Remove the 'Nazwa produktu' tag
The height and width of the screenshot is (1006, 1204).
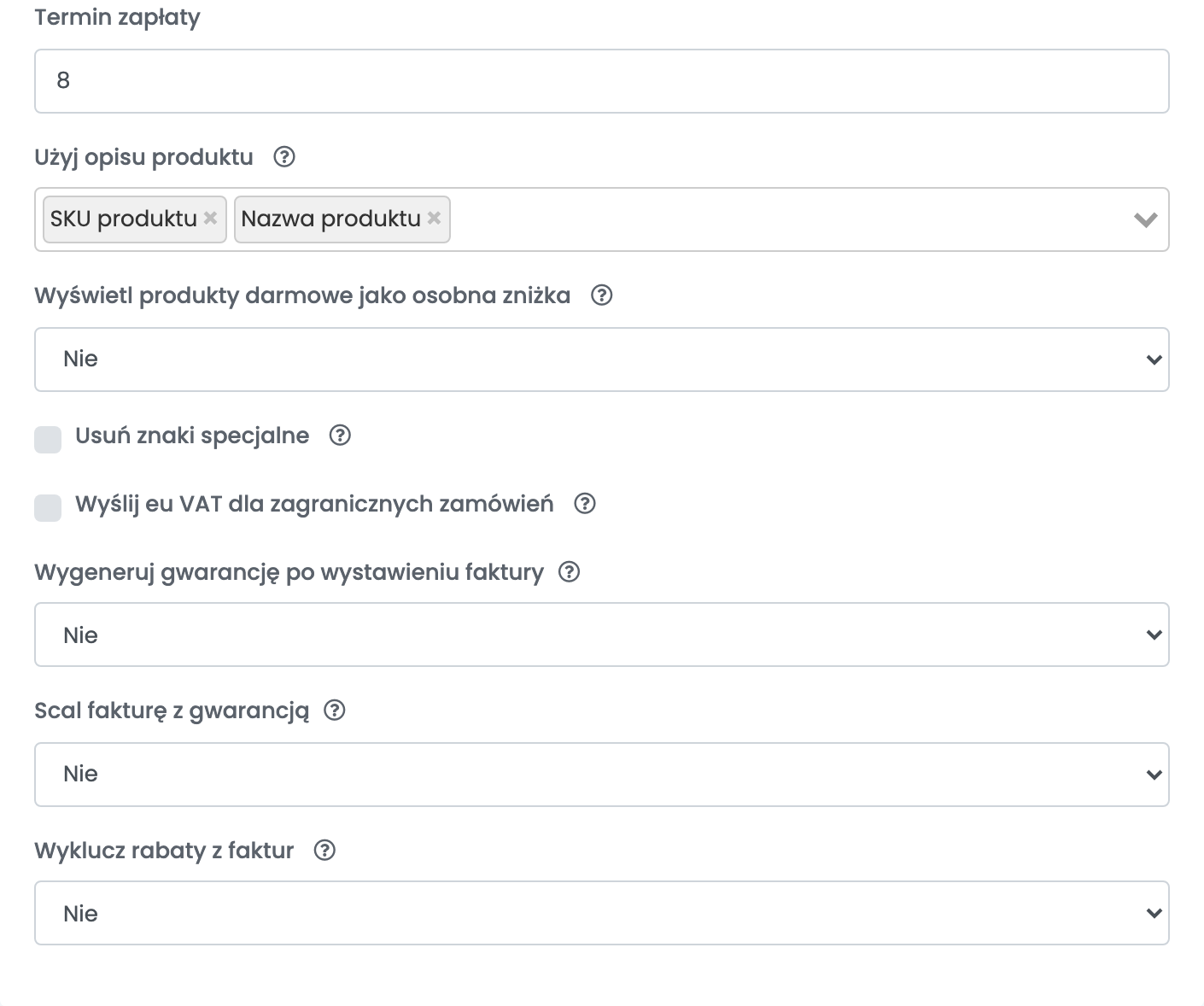[x=434, y=218]
